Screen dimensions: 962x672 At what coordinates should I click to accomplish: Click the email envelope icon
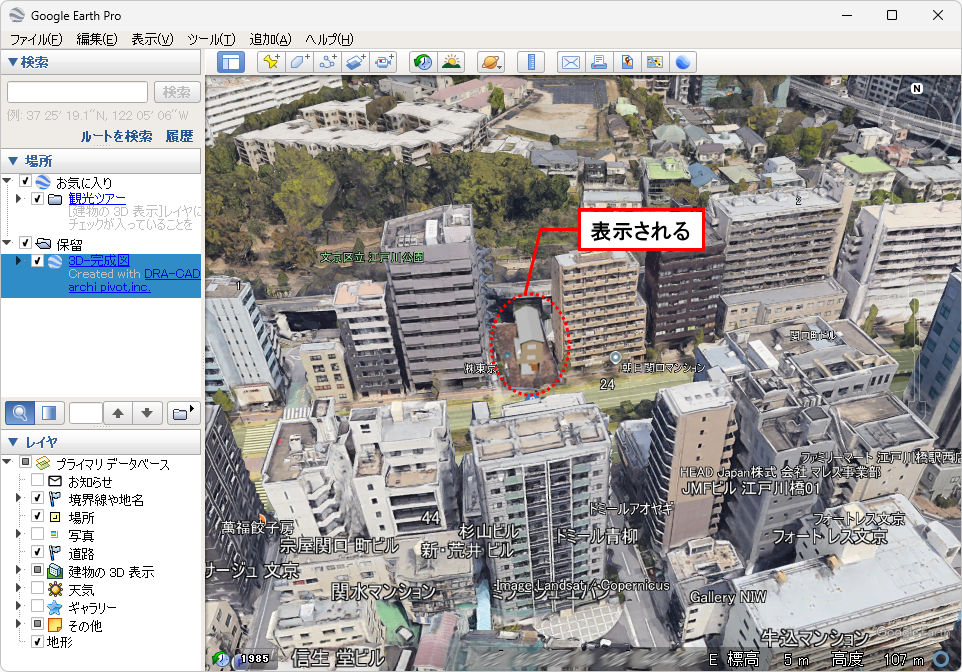point(571,63)
